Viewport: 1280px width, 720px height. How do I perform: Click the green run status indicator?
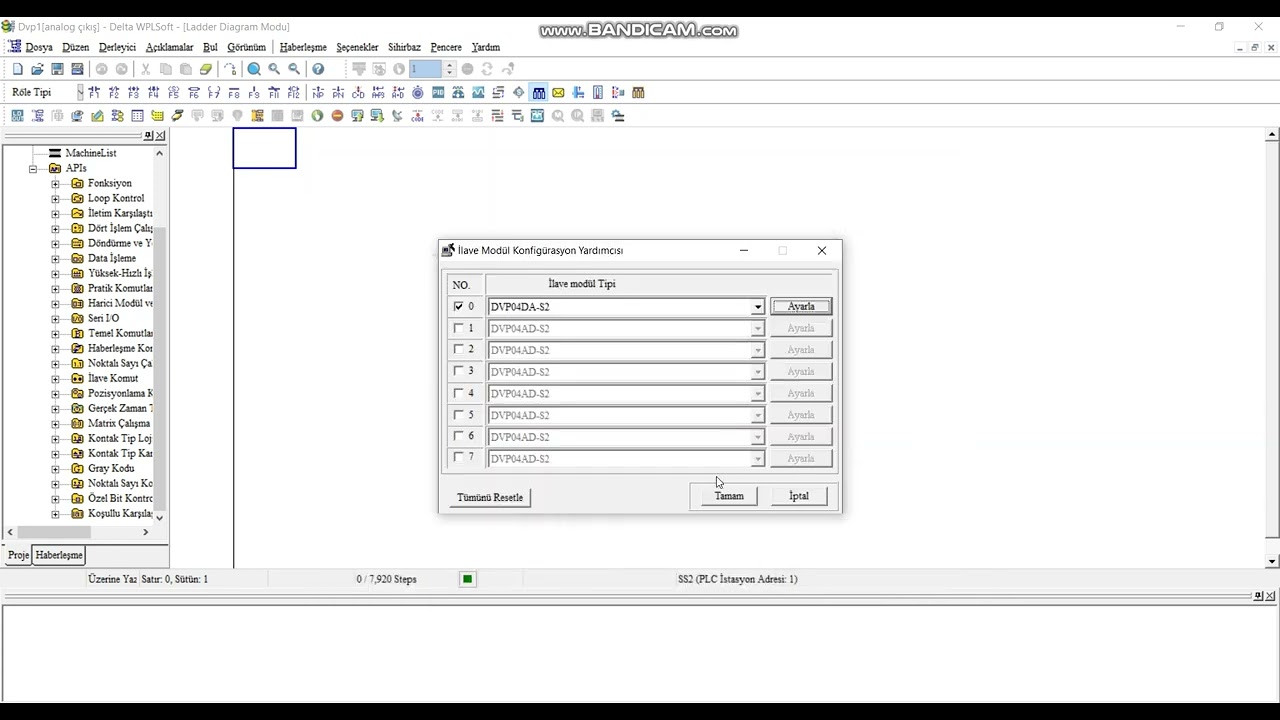[x=467, y=579]
